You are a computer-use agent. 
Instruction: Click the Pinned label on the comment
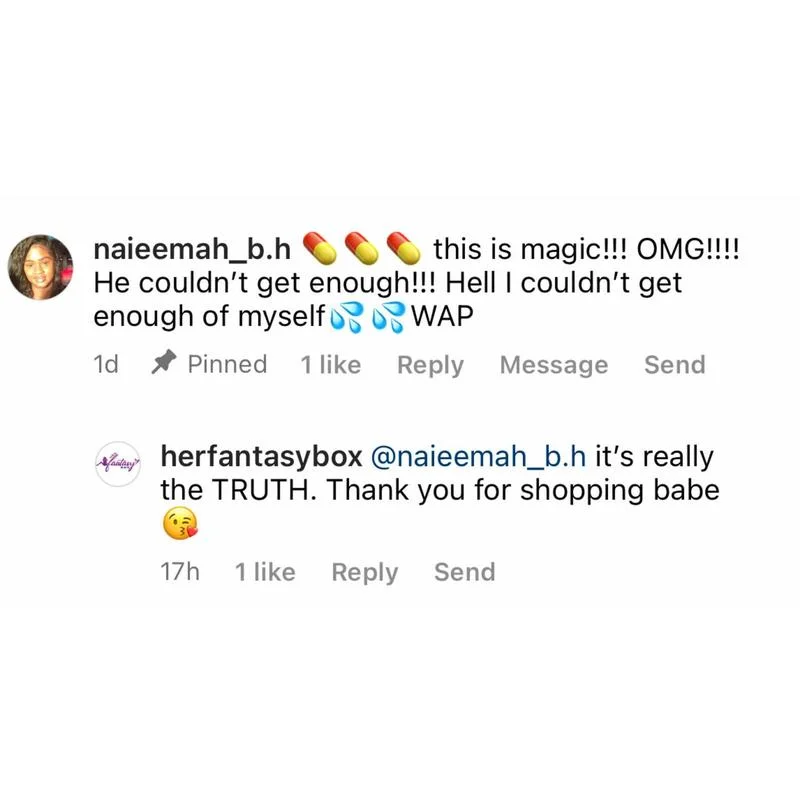pos(227,365)
